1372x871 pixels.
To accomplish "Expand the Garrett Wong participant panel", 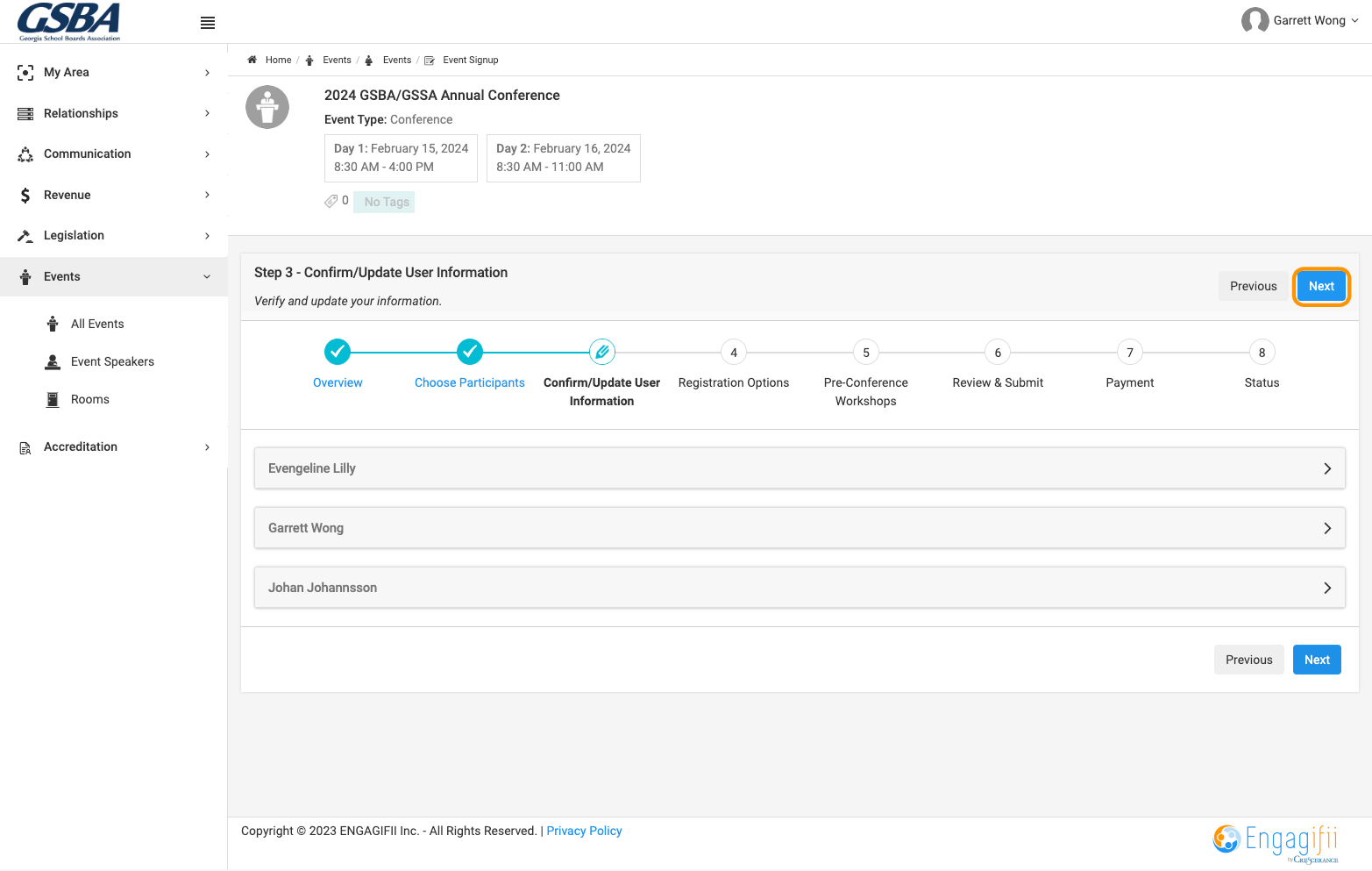I will click(x=800, y=528).
